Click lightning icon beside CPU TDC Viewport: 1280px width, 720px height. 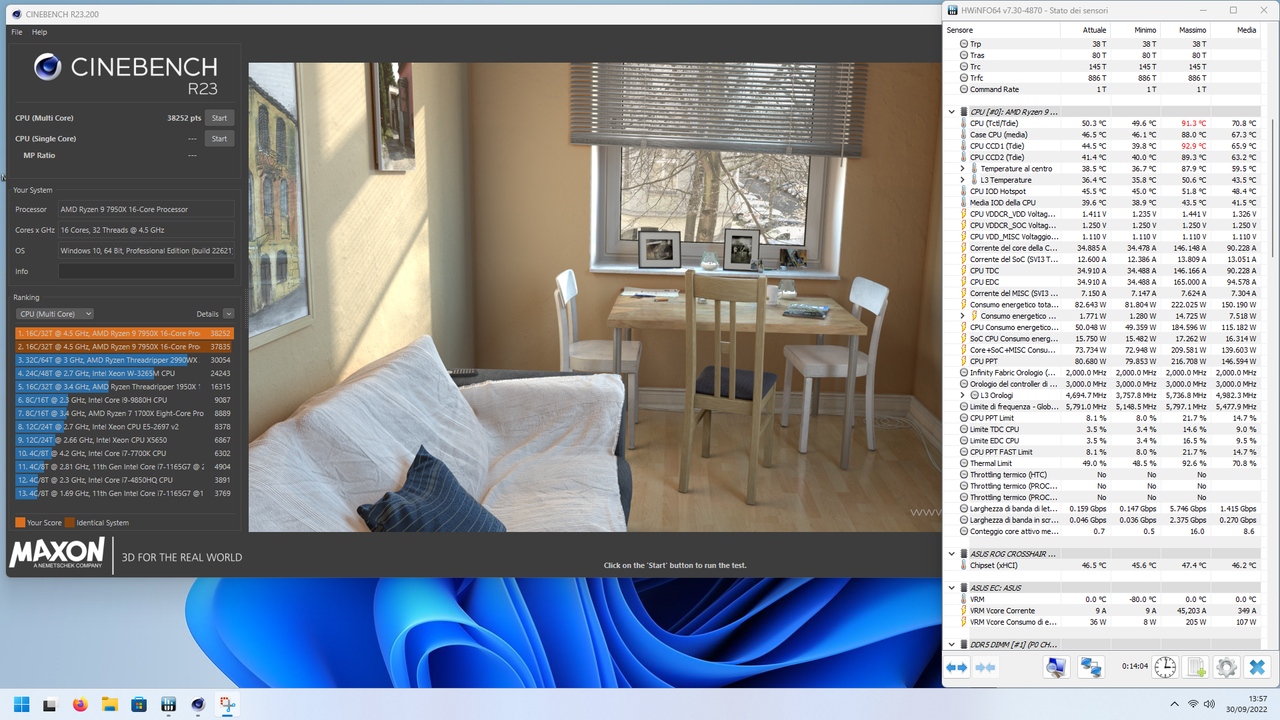(964, 270)
